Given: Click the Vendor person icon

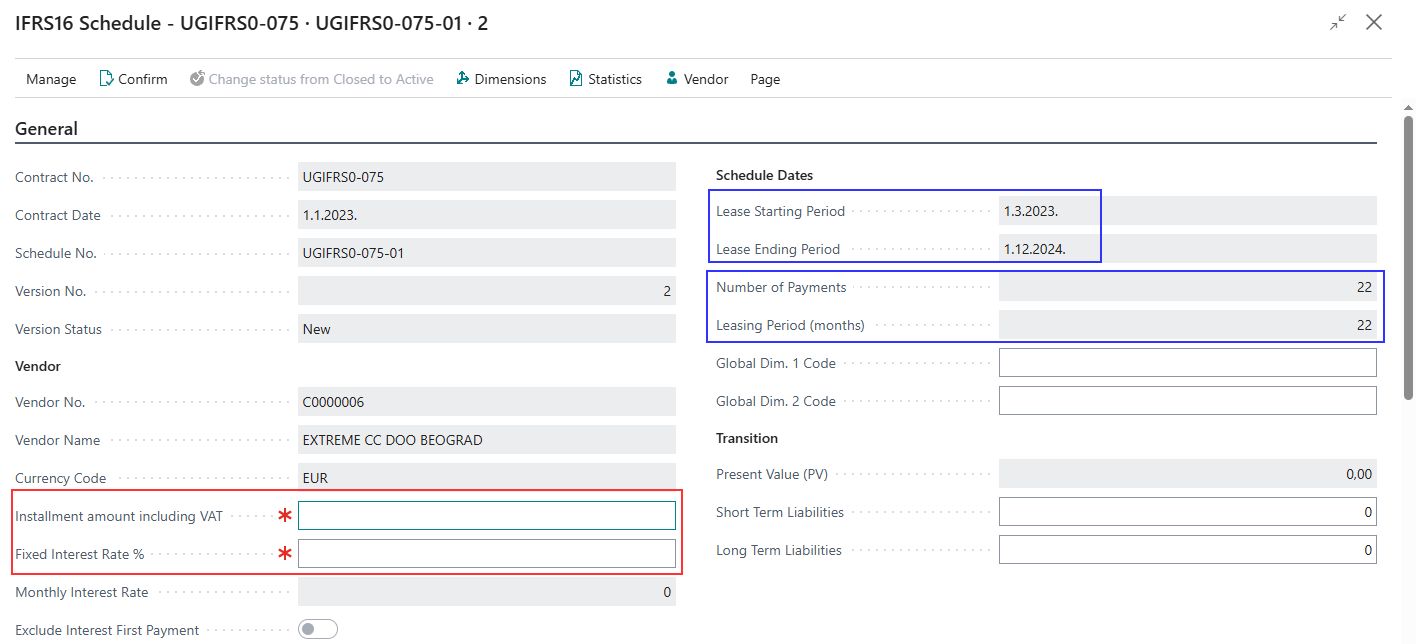Looking at the screenshot, I should pyautogui.click(x=672, y=78).
